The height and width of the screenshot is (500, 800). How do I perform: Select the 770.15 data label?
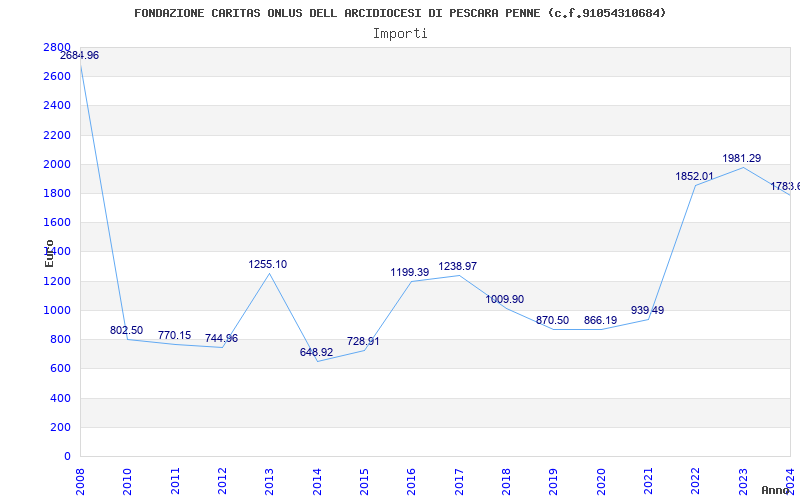174,336
